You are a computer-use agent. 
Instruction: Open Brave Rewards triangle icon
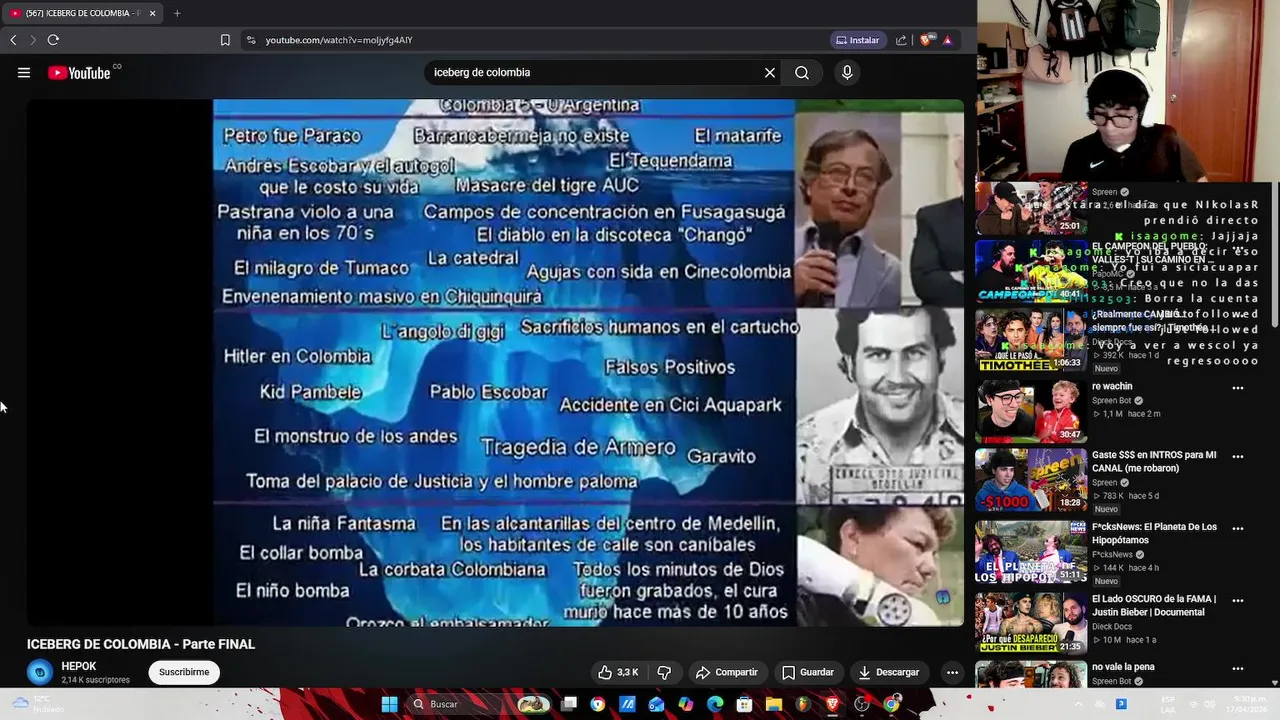click(x=947, y=40)
